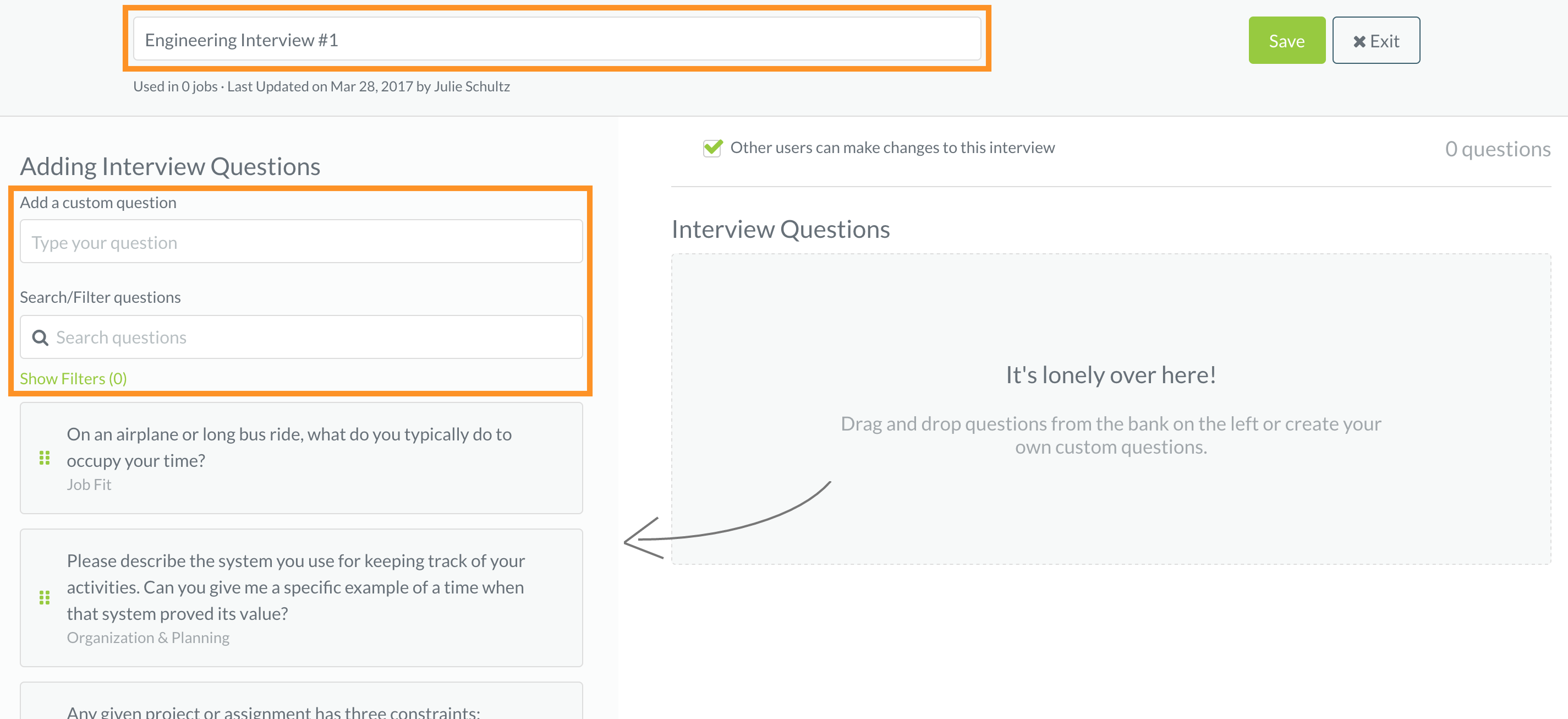This screenshot has width=1568, height=719.
Task: Save the interview
Action: (x=1287, y=40)
